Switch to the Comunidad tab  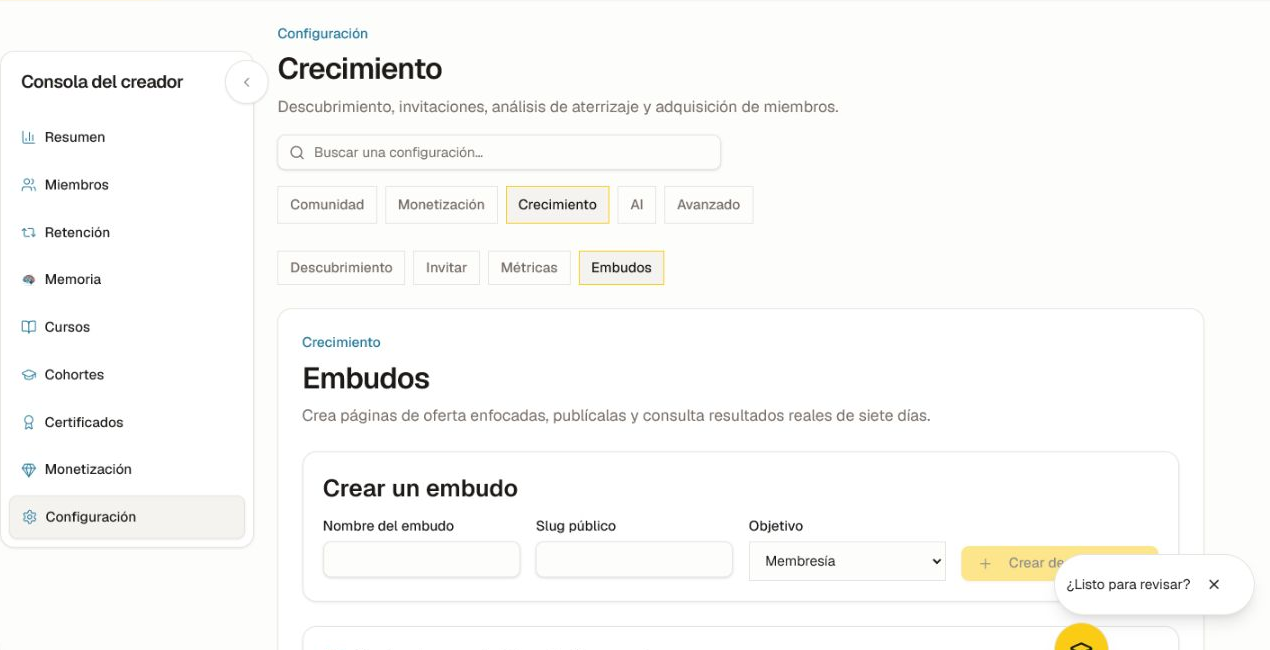pos(327,205)
